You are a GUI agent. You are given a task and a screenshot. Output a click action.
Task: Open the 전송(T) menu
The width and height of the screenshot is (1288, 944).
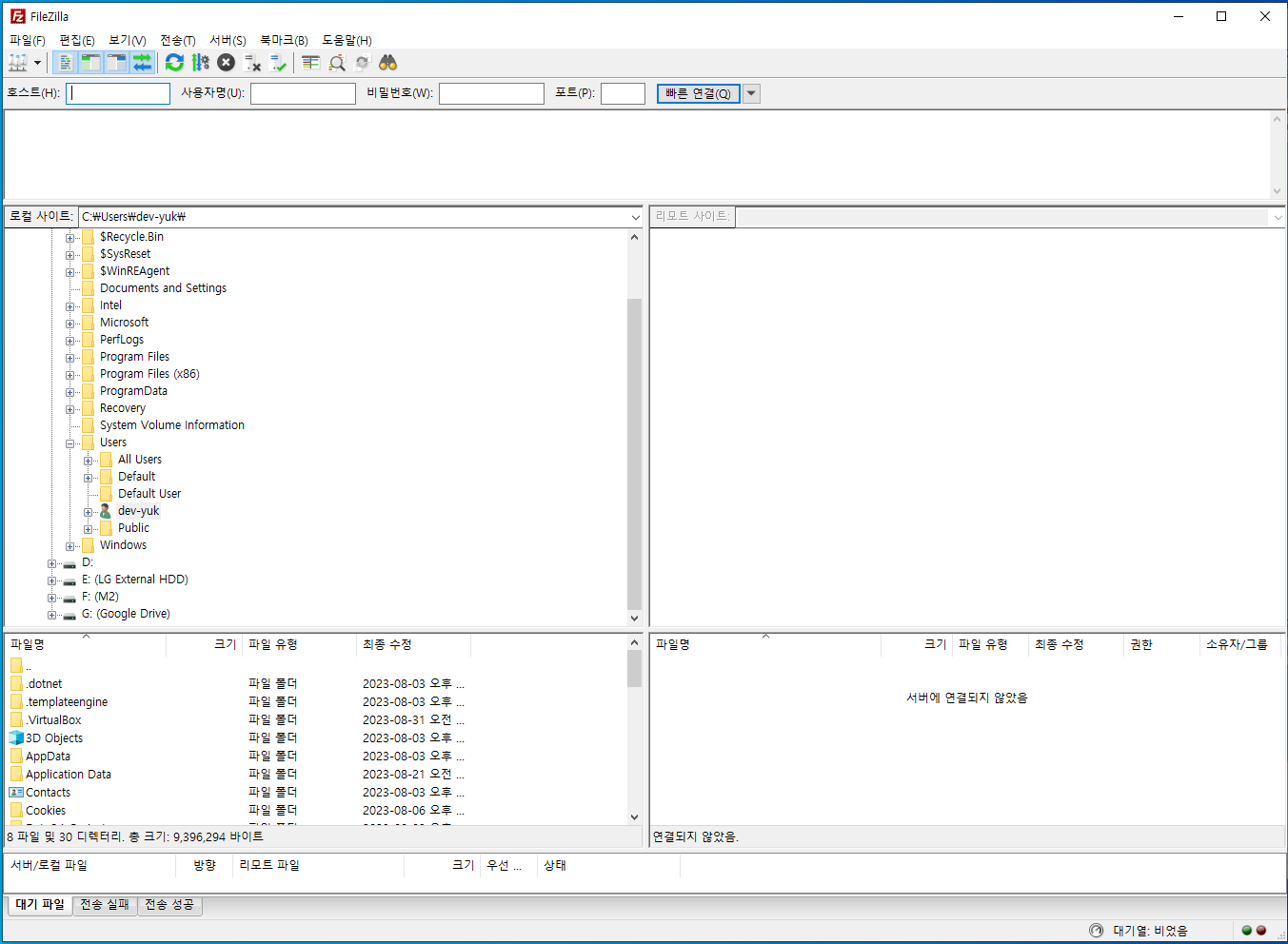tap(178, 40)
